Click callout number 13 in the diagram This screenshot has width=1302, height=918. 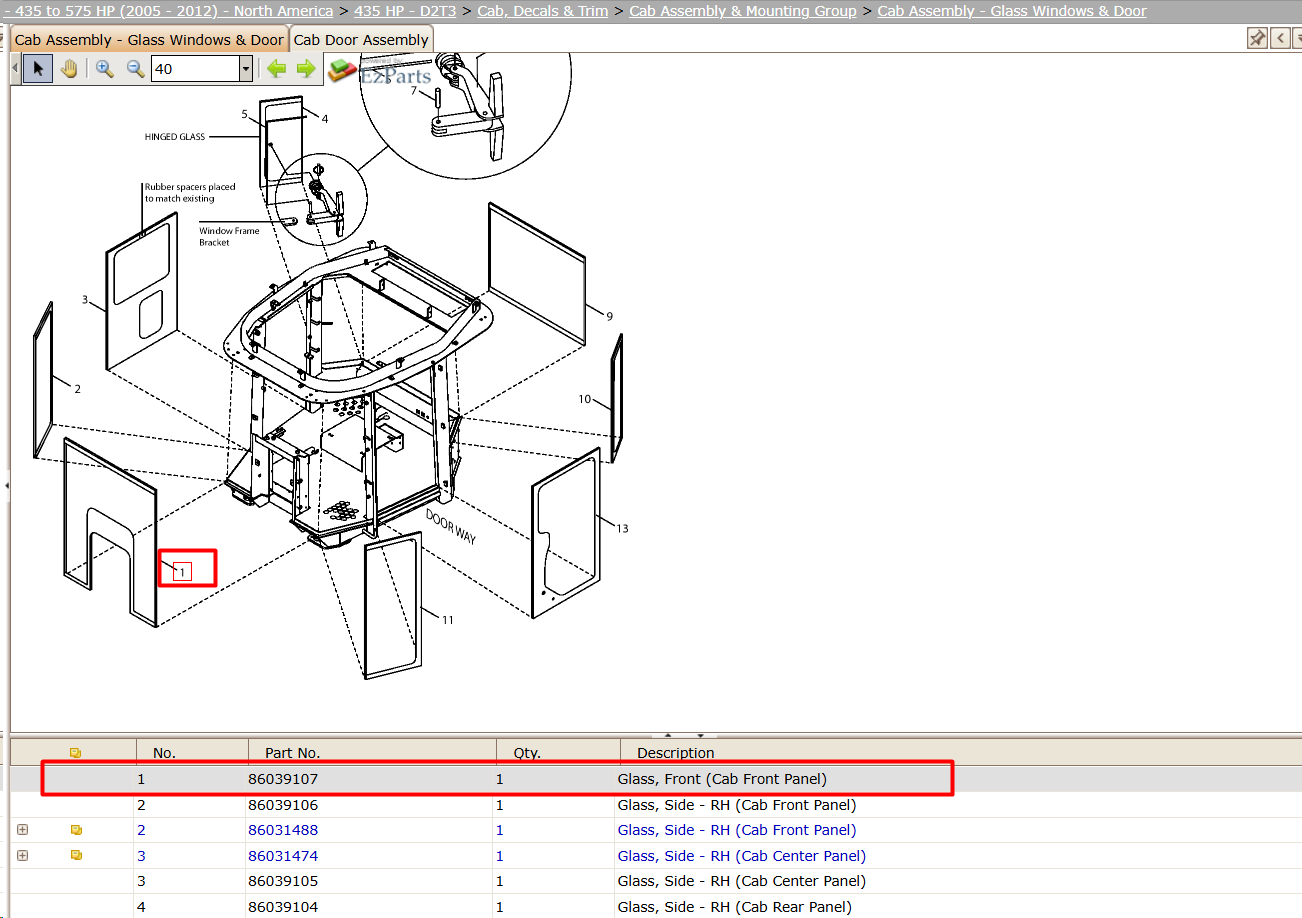[622, 528]
